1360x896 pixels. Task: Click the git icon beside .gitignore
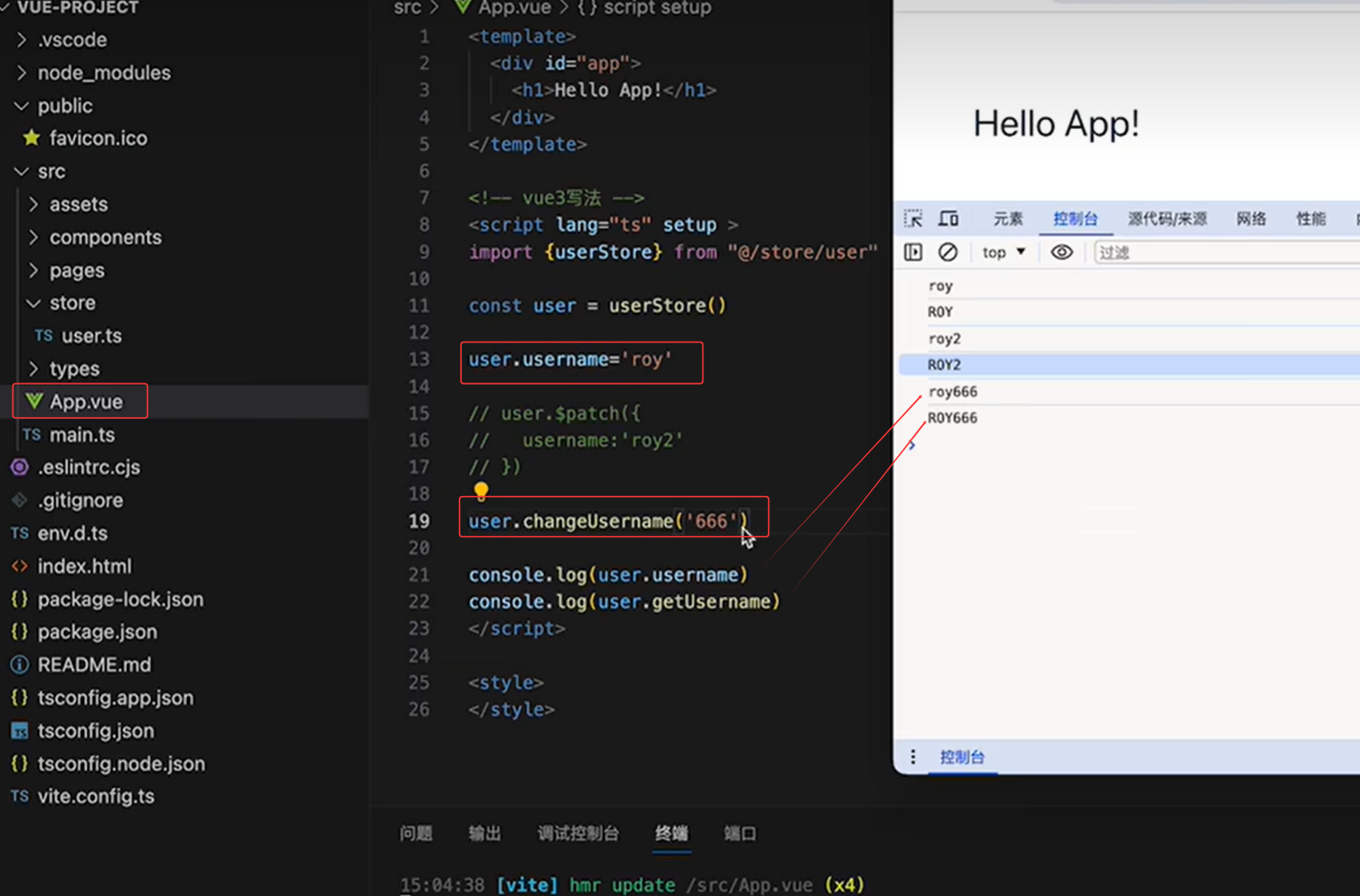[x=19, y=500]
